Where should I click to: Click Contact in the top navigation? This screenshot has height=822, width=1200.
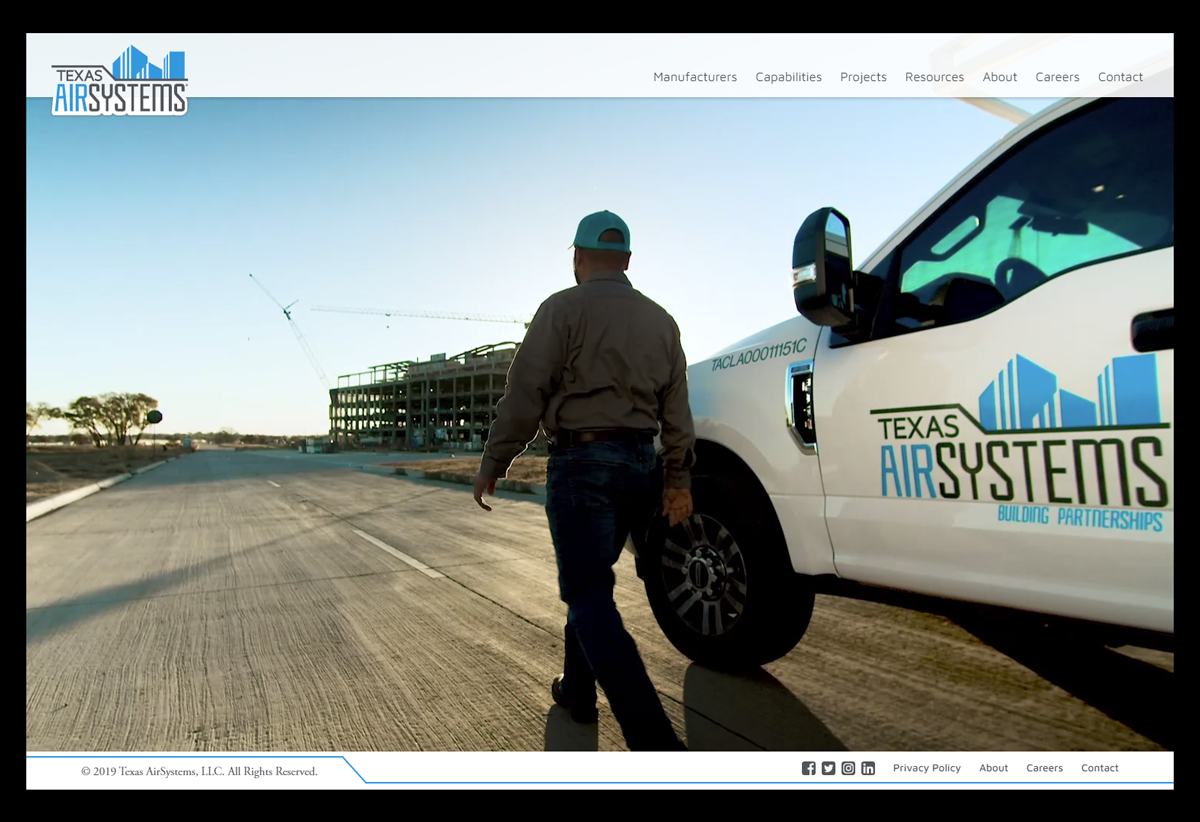pos(1120,77)
